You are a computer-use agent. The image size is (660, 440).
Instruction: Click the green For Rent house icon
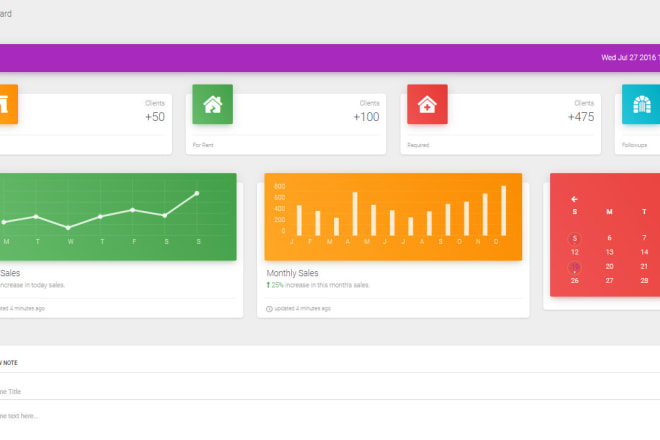coord(213,104)
